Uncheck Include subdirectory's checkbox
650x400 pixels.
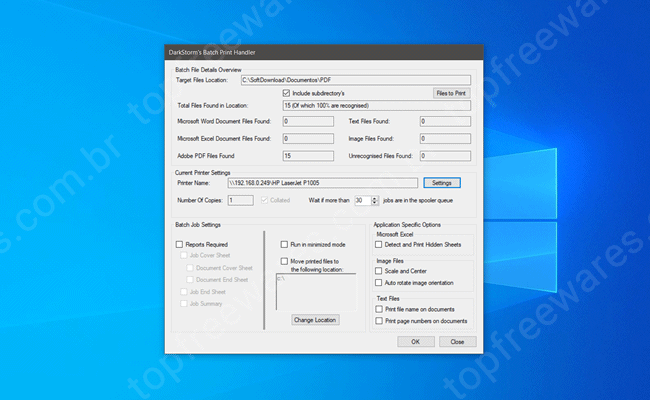point(287,92)
